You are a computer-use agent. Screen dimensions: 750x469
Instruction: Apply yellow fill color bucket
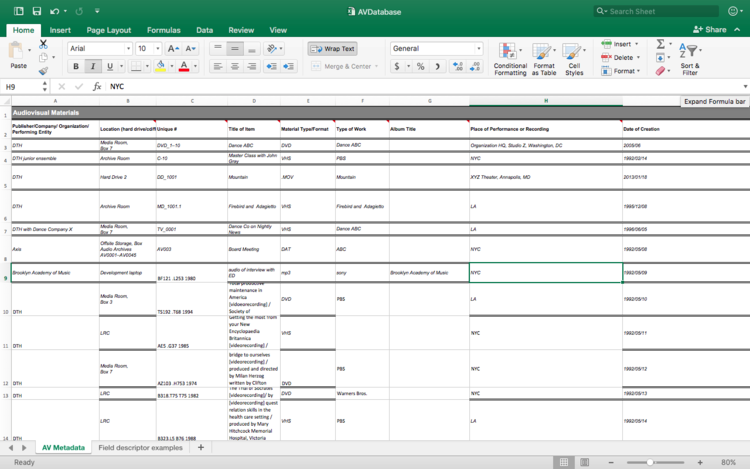pyautogui.click(x=161, y=66)
